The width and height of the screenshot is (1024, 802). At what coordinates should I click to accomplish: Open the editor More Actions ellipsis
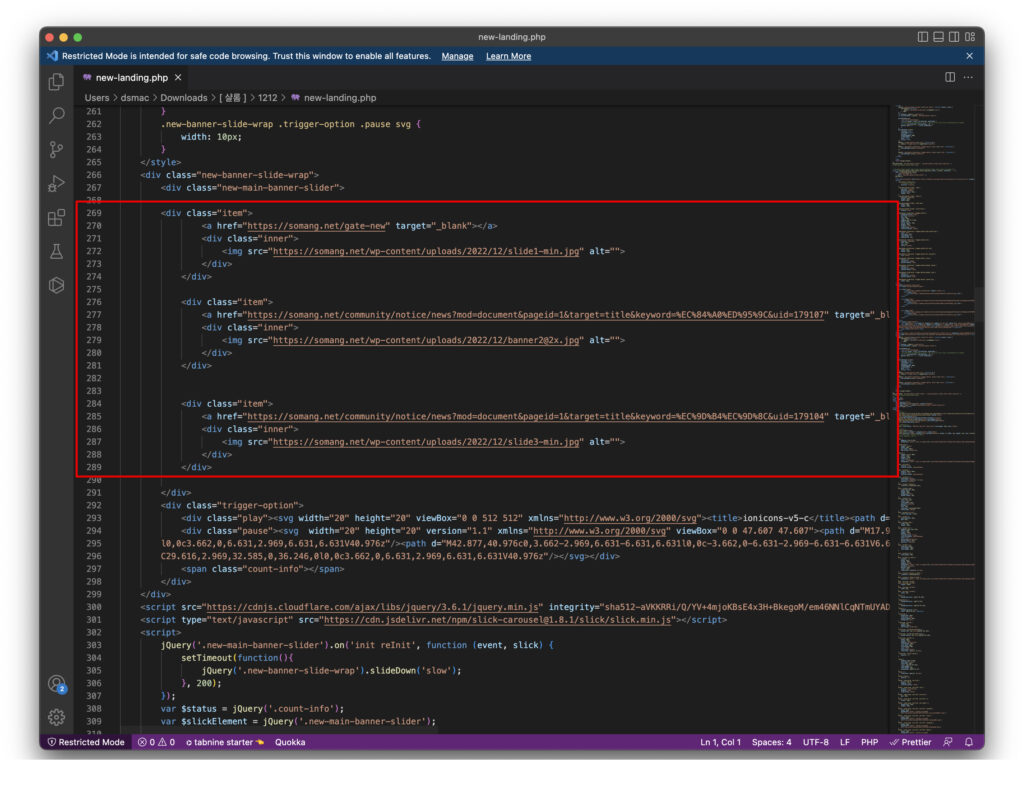(x=968, y=77)
